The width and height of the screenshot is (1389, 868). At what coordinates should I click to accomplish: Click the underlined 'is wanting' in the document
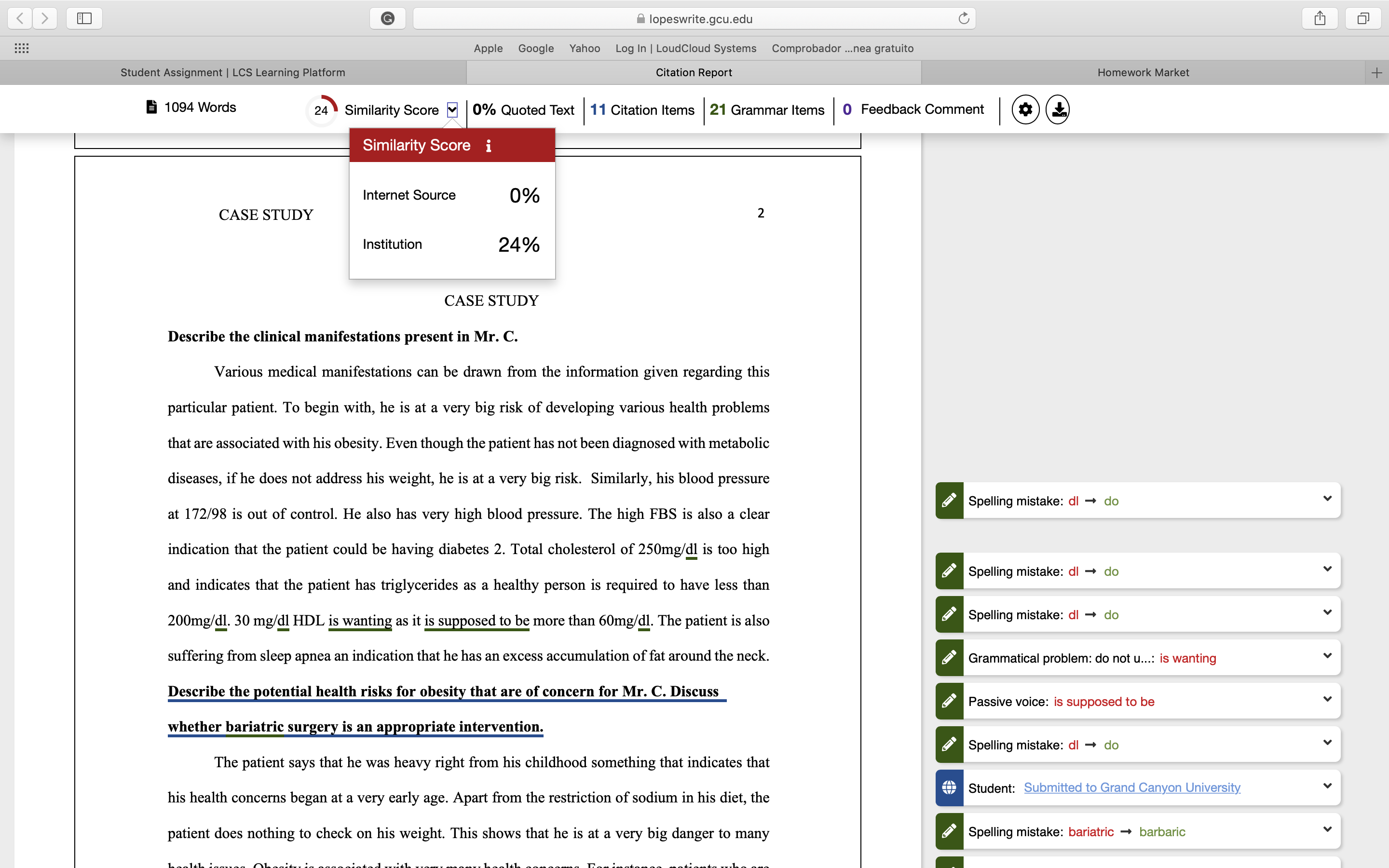tap(360, 621)
